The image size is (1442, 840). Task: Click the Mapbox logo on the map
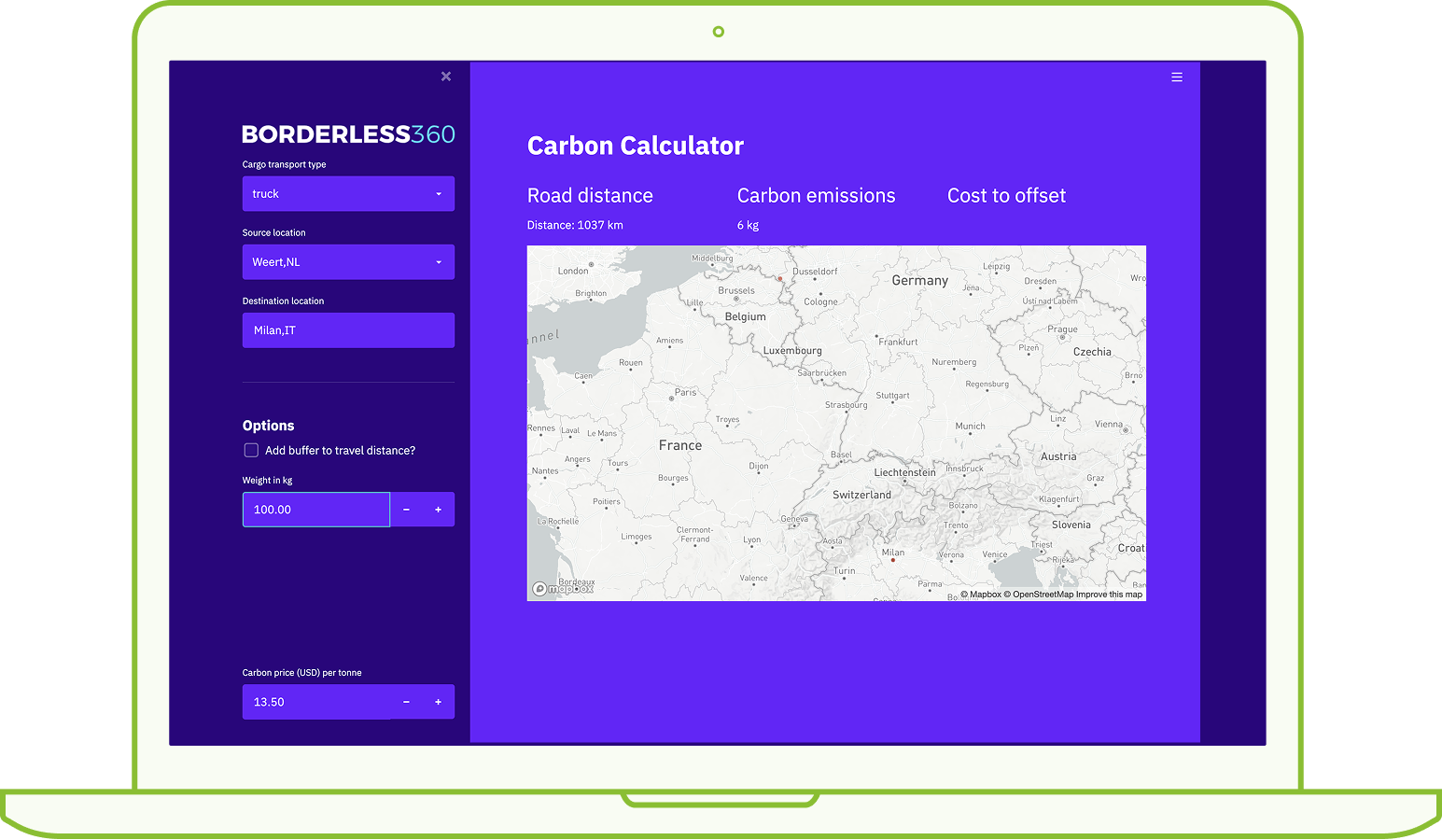564,589
